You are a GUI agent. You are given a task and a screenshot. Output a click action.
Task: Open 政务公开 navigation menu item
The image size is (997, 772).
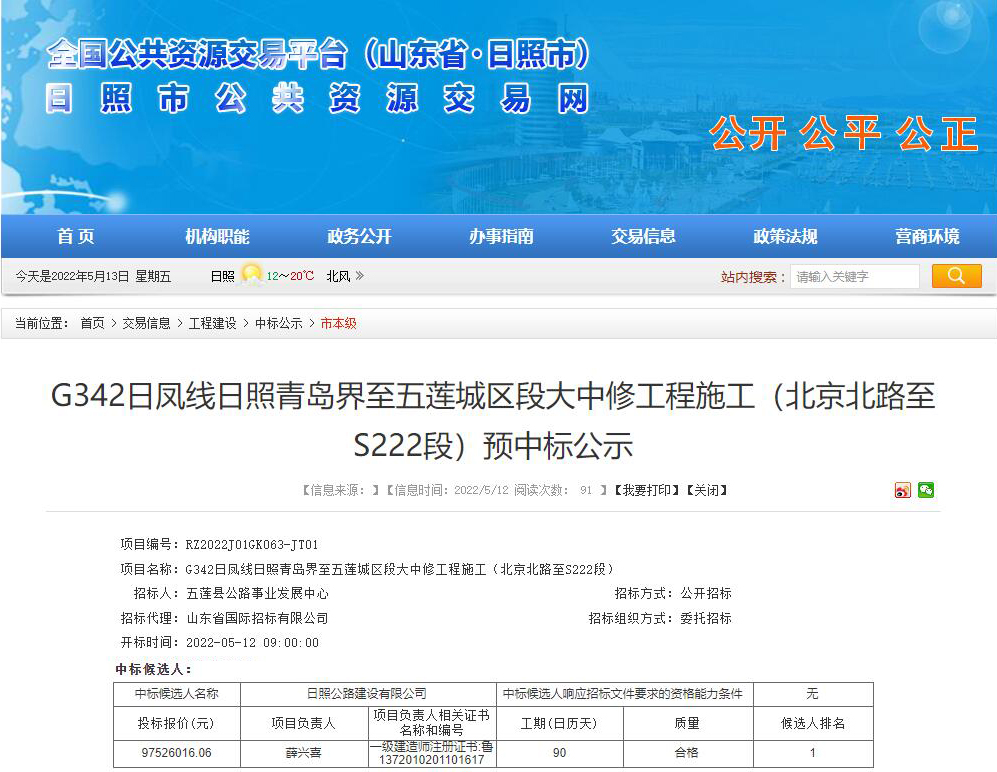pos(359,237)
